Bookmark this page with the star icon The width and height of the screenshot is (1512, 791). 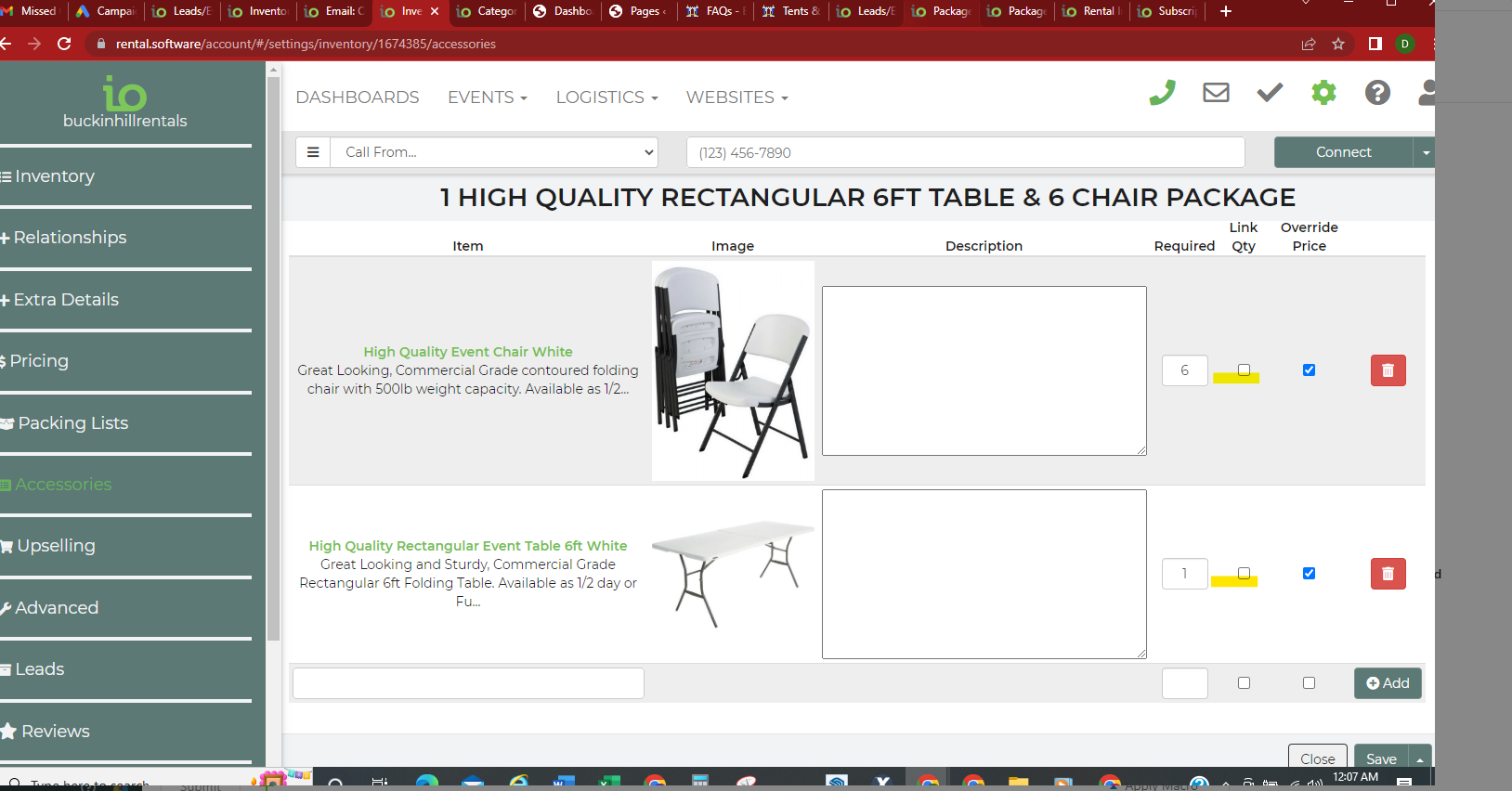(1338, 44)
